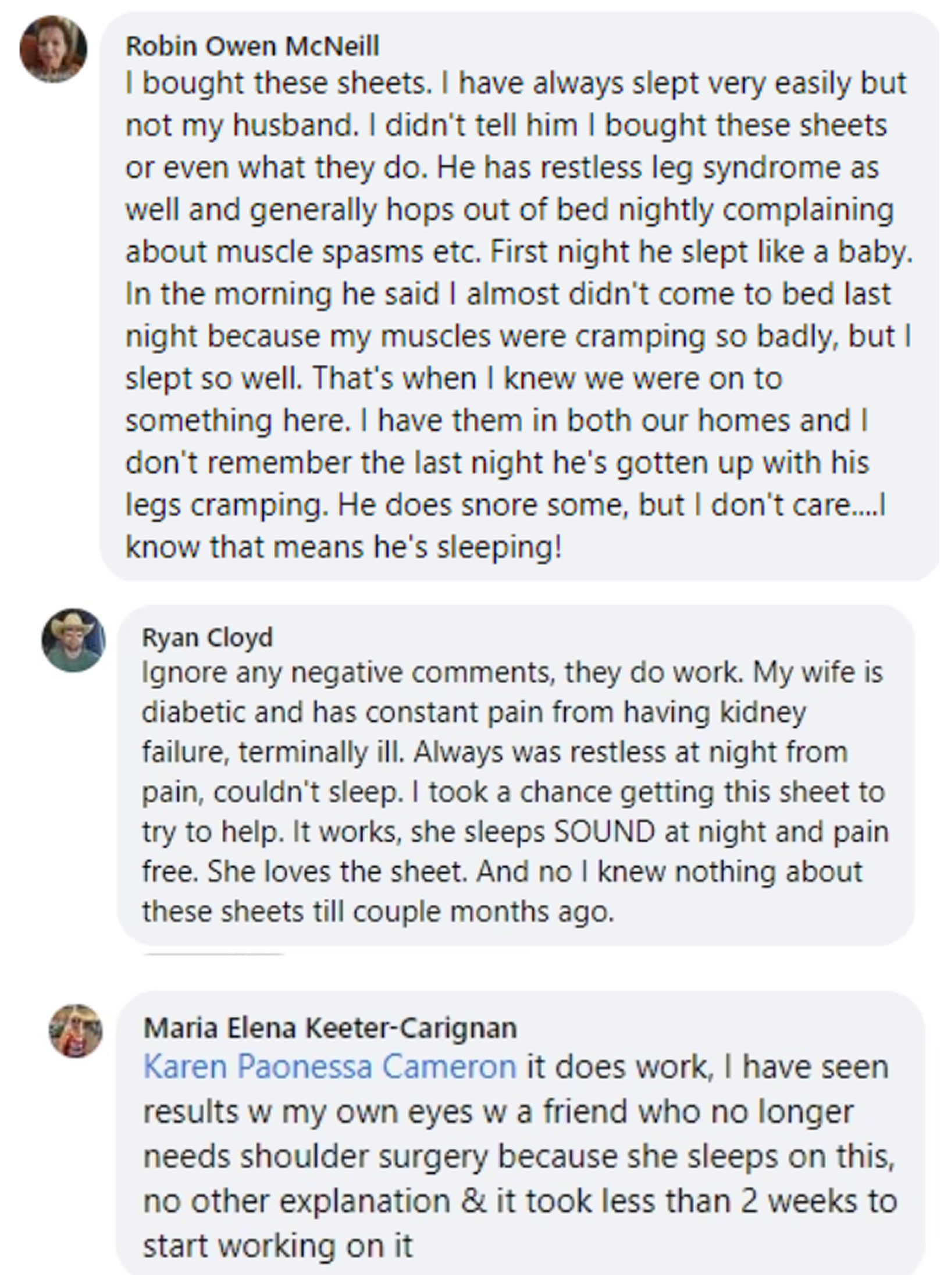Visit Robin Owen McNeill's profile name

(x=252, y=46)
